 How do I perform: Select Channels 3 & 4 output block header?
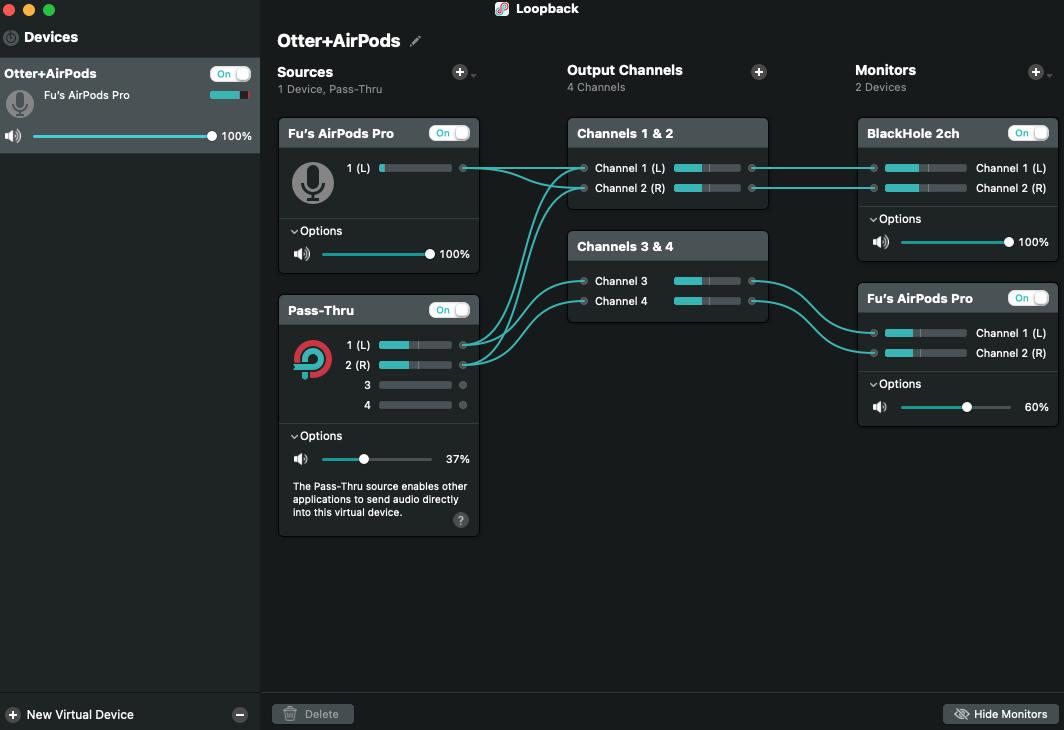[x=668, y=246]
